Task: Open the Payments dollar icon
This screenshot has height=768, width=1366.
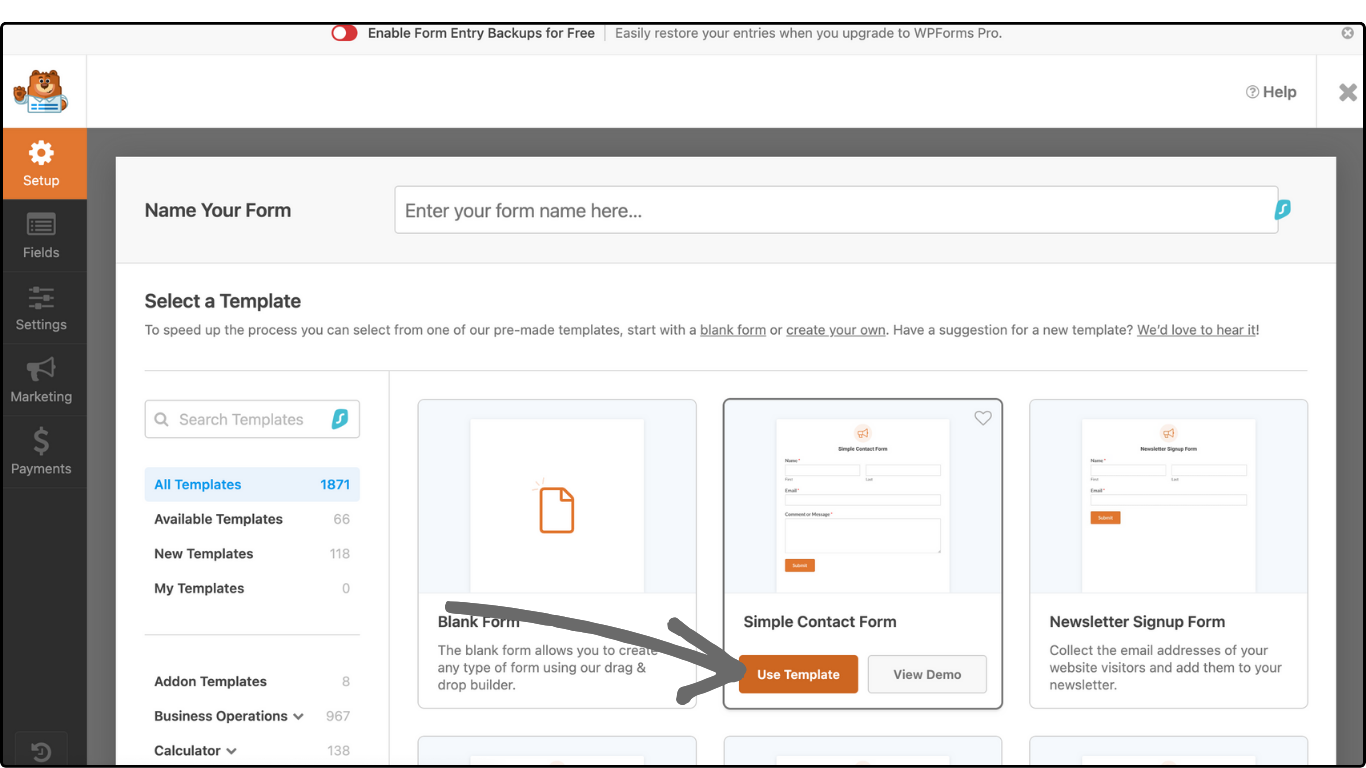Action: [x=41, y=440]
